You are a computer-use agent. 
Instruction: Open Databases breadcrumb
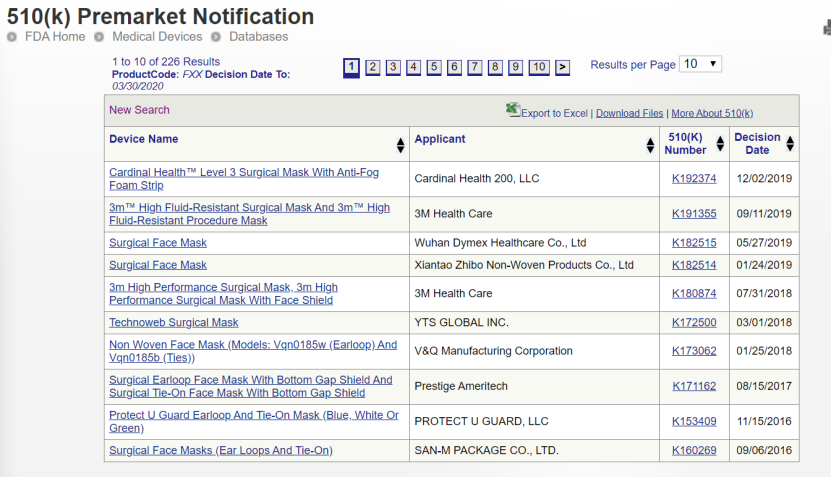point(259,37)
